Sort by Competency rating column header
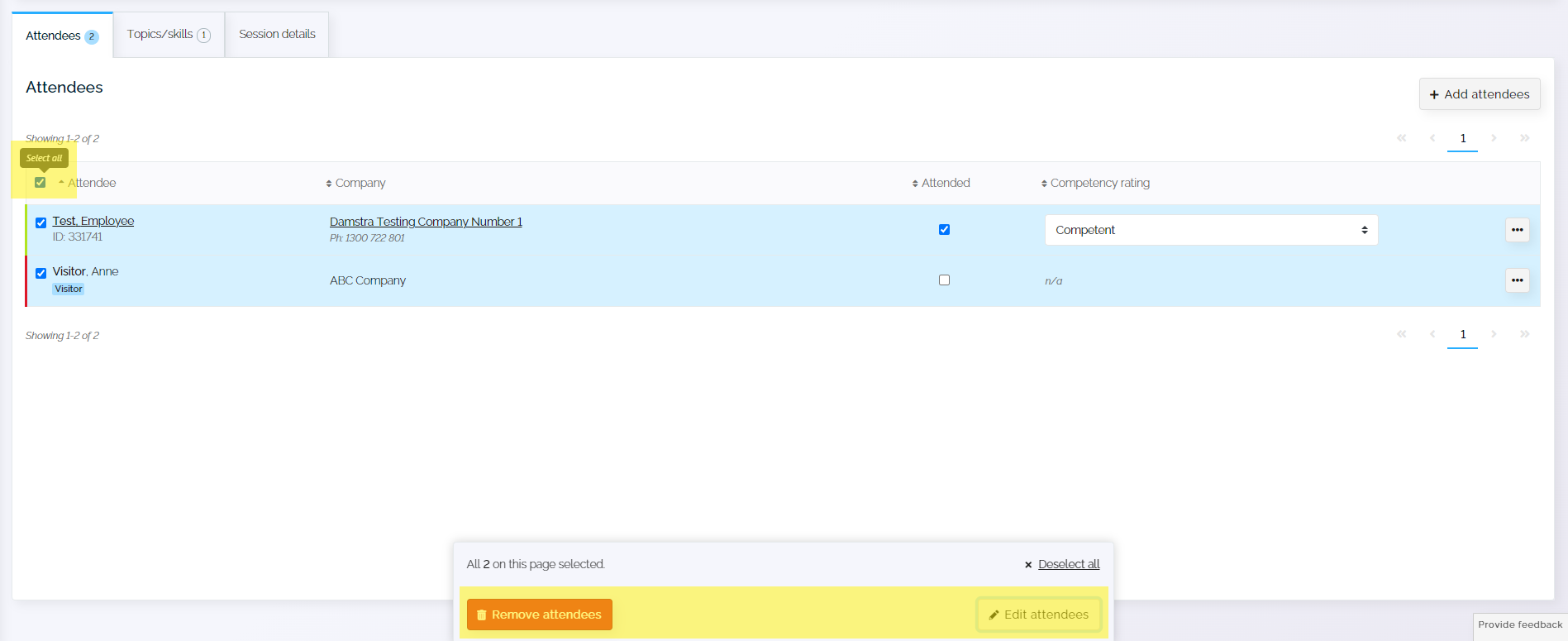Viewport: 1568px width, 641px height. click(x=1095, y=183)
